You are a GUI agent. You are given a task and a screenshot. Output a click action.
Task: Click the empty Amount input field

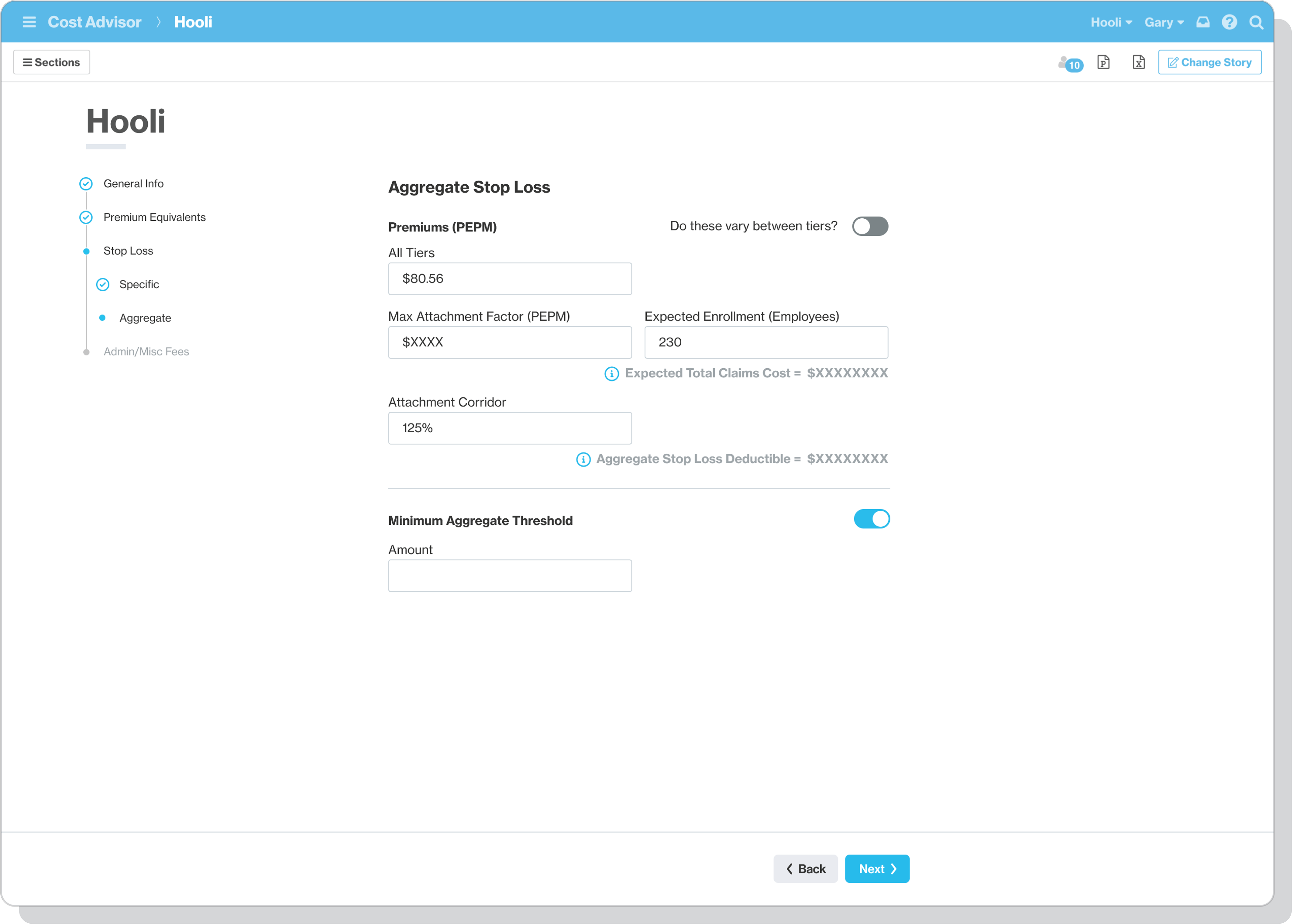(509, 576)
